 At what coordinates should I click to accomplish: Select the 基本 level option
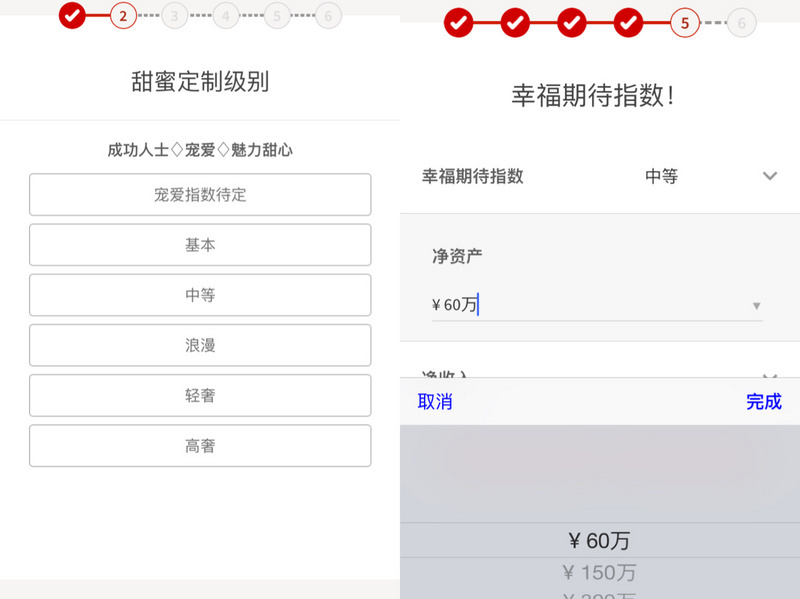tap(200, 245)
